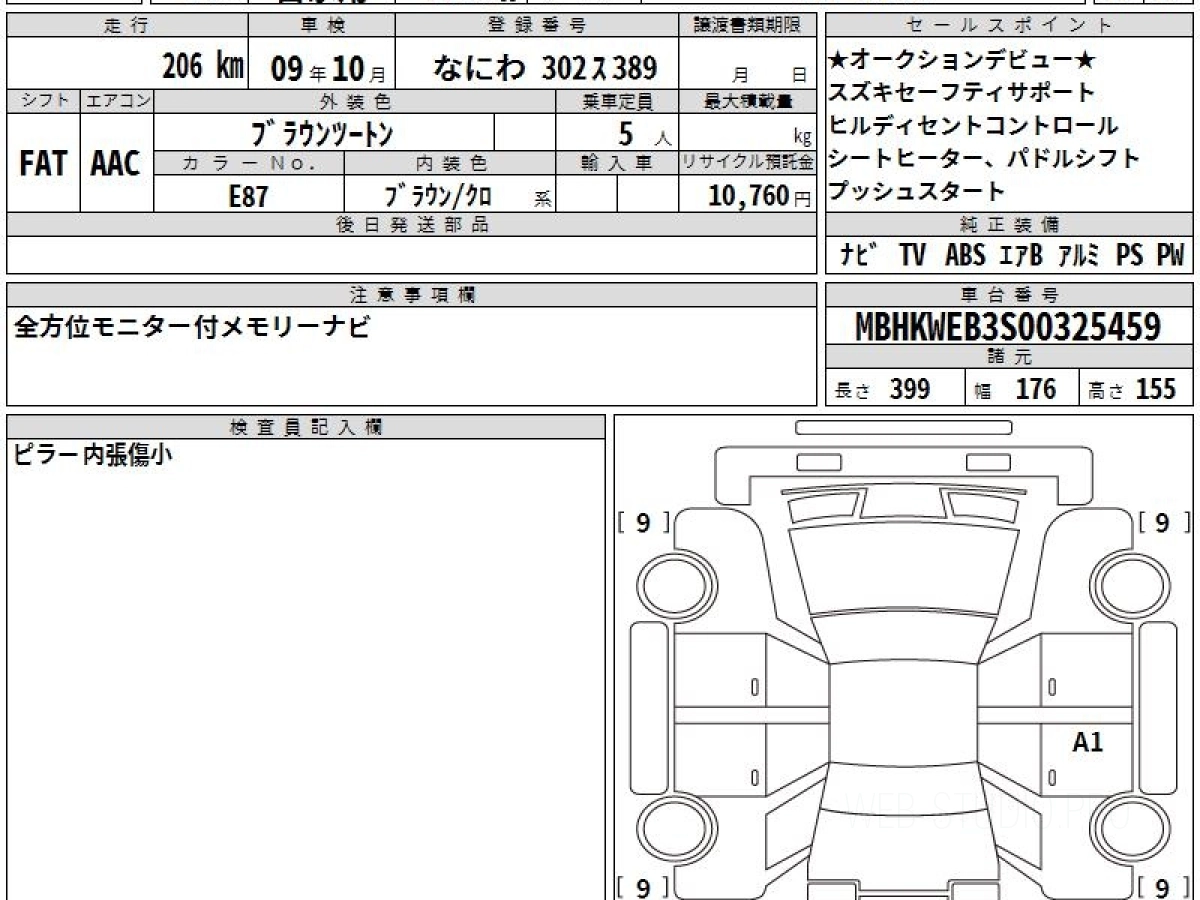This screenshot has width=1200, height=900.
Task: Click the seating capacity 5 人
Action: 645,132
